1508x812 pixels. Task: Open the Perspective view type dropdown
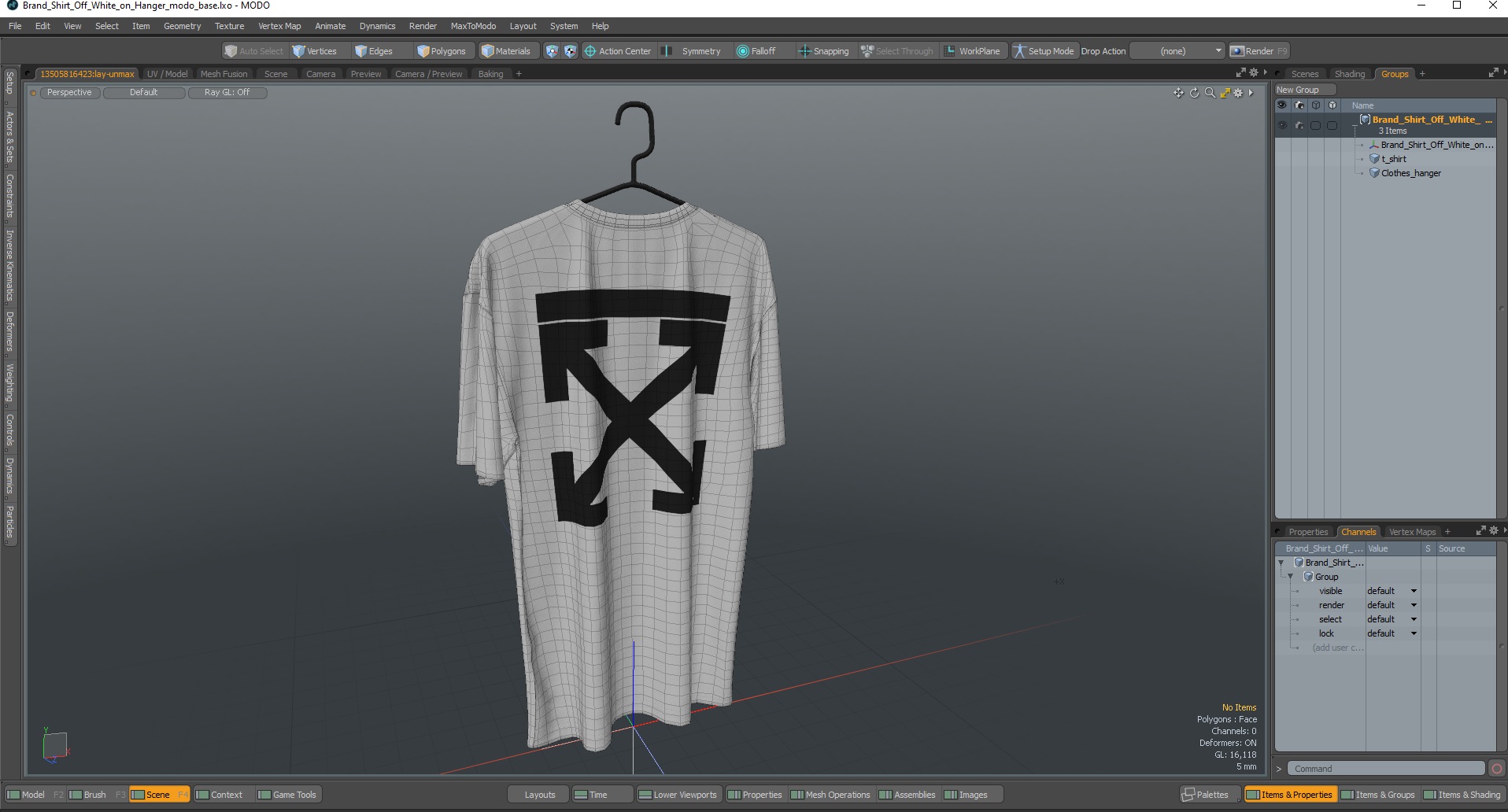[69, 93]
